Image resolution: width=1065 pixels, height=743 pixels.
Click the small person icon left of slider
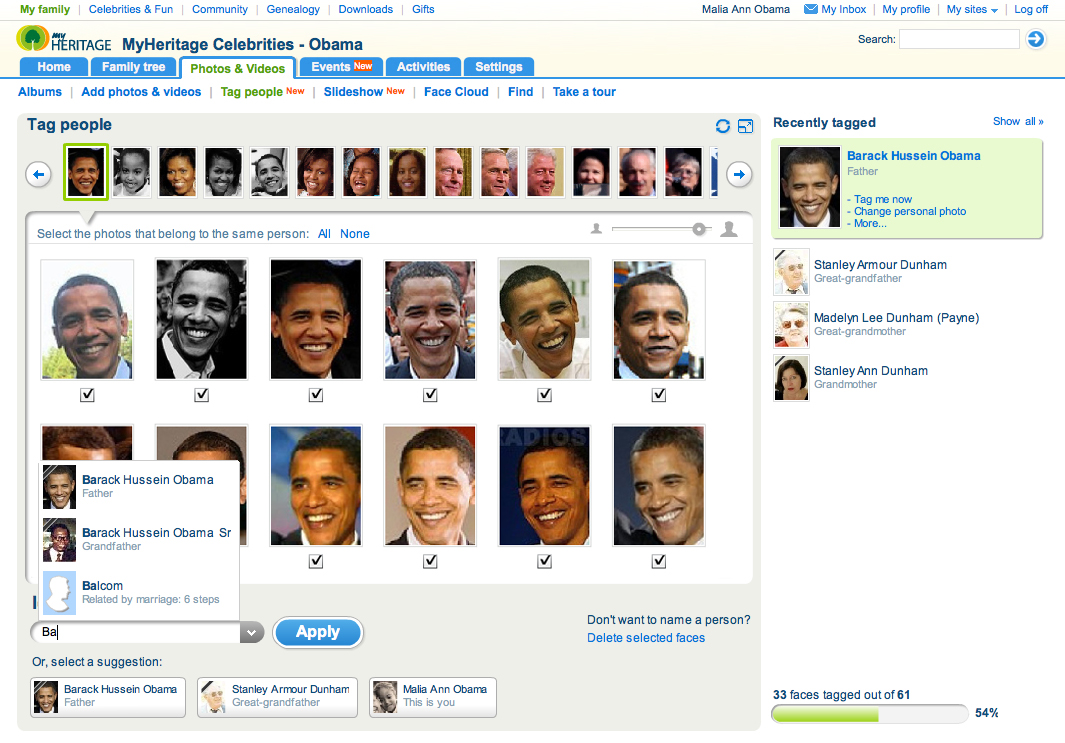click(596, 229)
